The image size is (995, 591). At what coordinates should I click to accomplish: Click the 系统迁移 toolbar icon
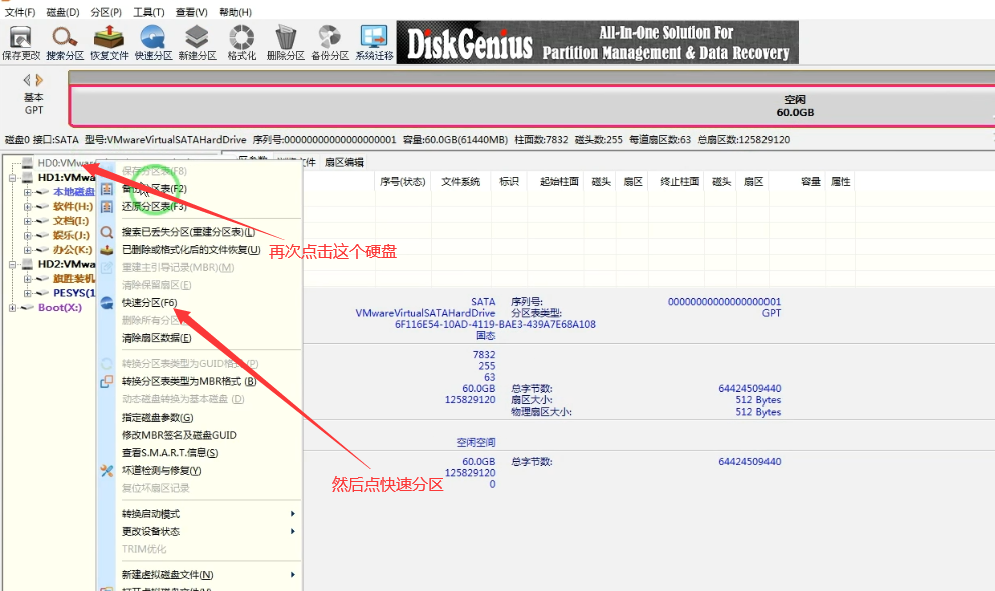point(374,43)
